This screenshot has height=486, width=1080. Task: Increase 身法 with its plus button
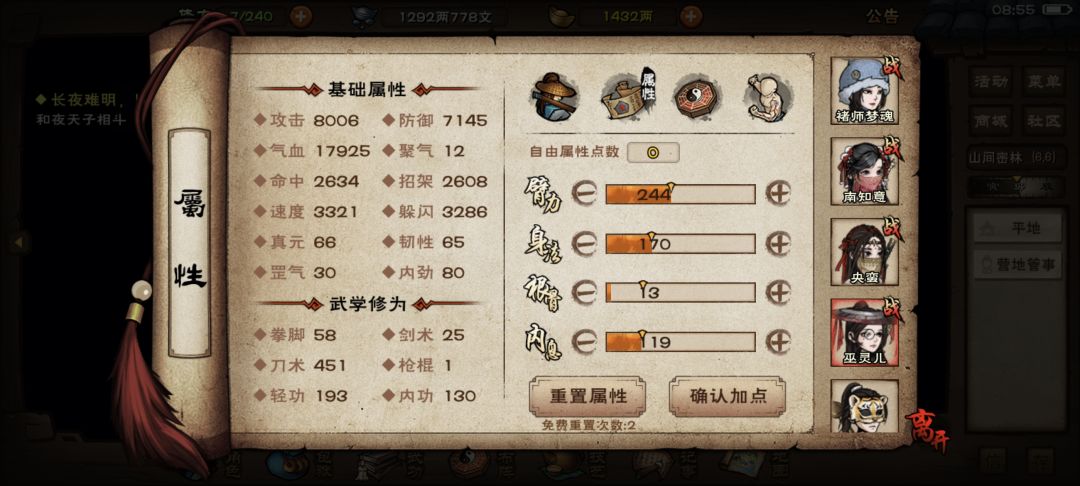coord(778,243)
